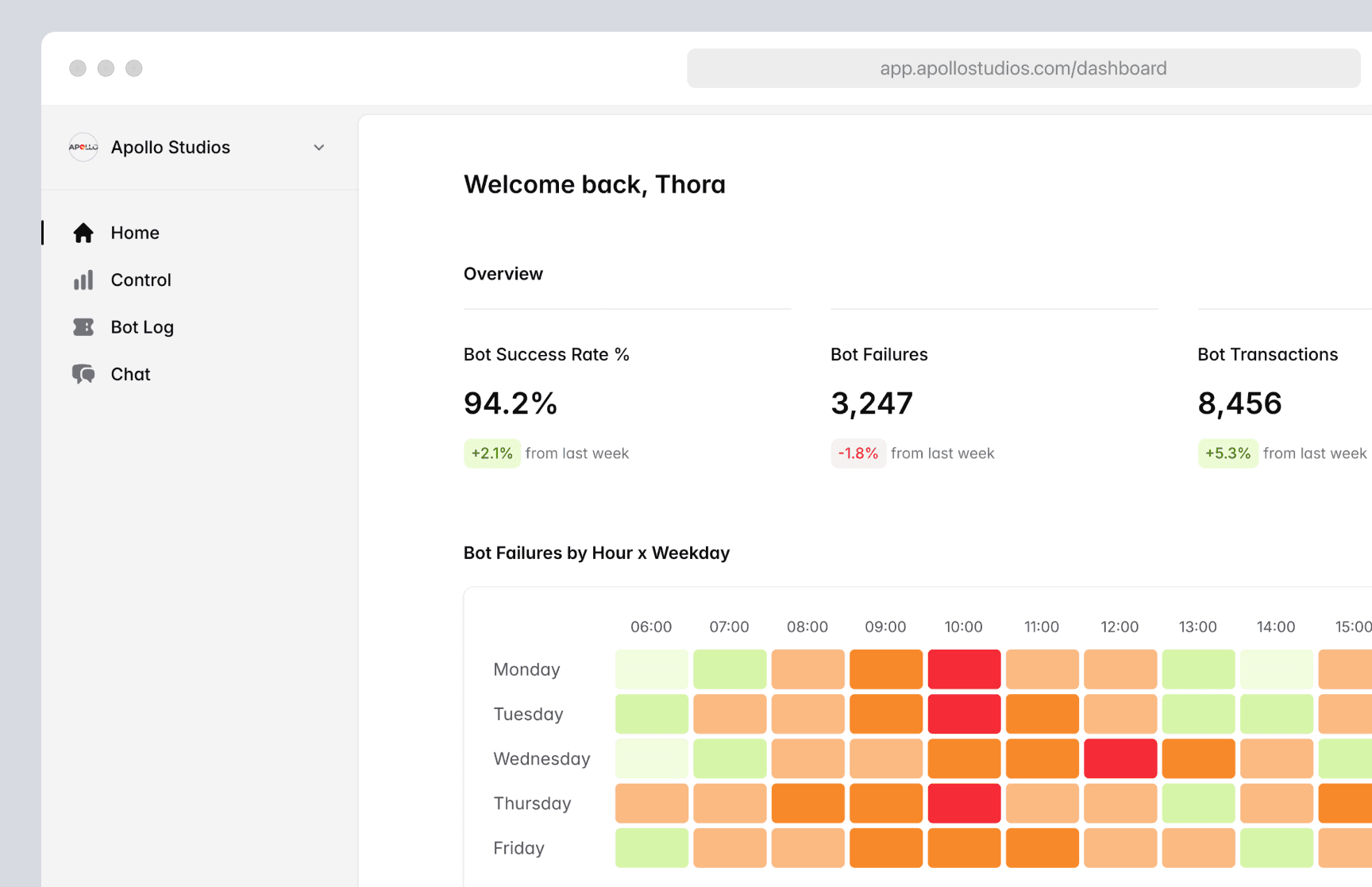Select the Friday 06:00 green heatmap cell
The height and width of the screenshot is (887, 1372).
pos(652,848)
